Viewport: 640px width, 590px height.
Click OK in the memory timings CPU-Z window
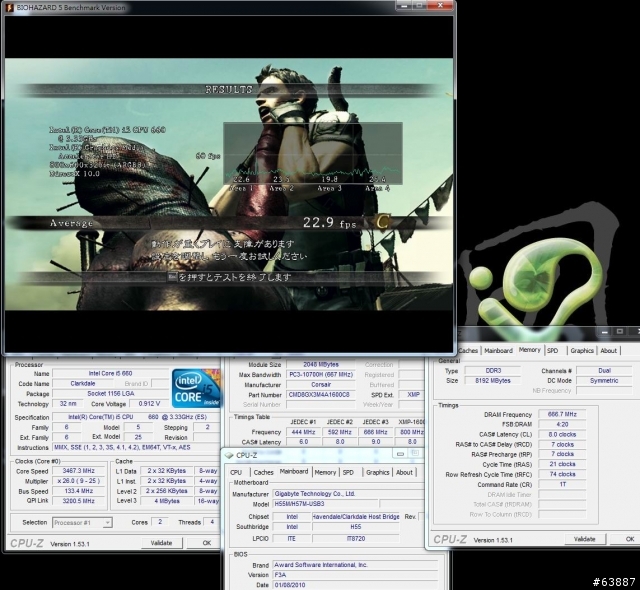coord(630,539)
